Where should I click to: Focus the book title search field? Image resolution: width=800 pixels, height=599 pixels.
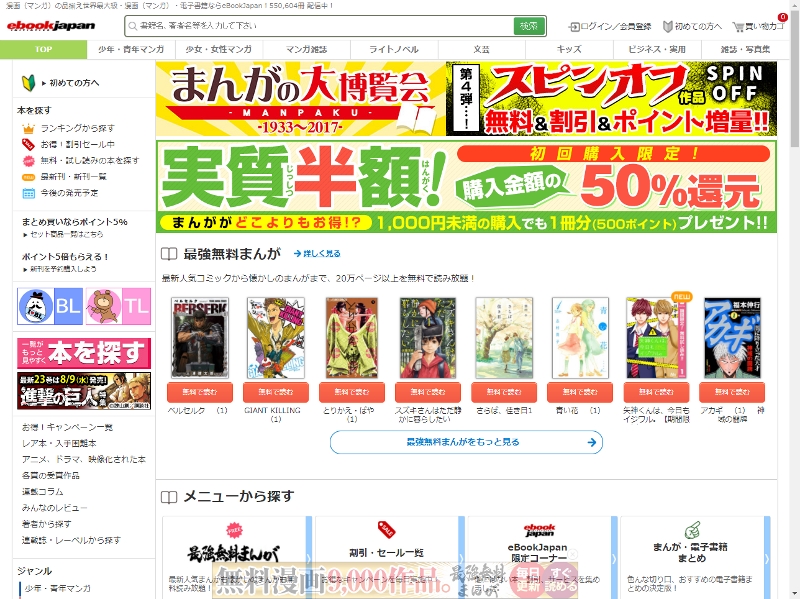tap(319, 26)
